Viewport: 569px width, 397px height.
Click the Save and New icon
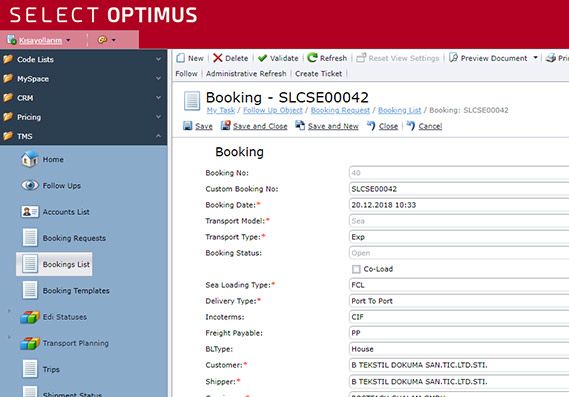click(x=300, y=126)
